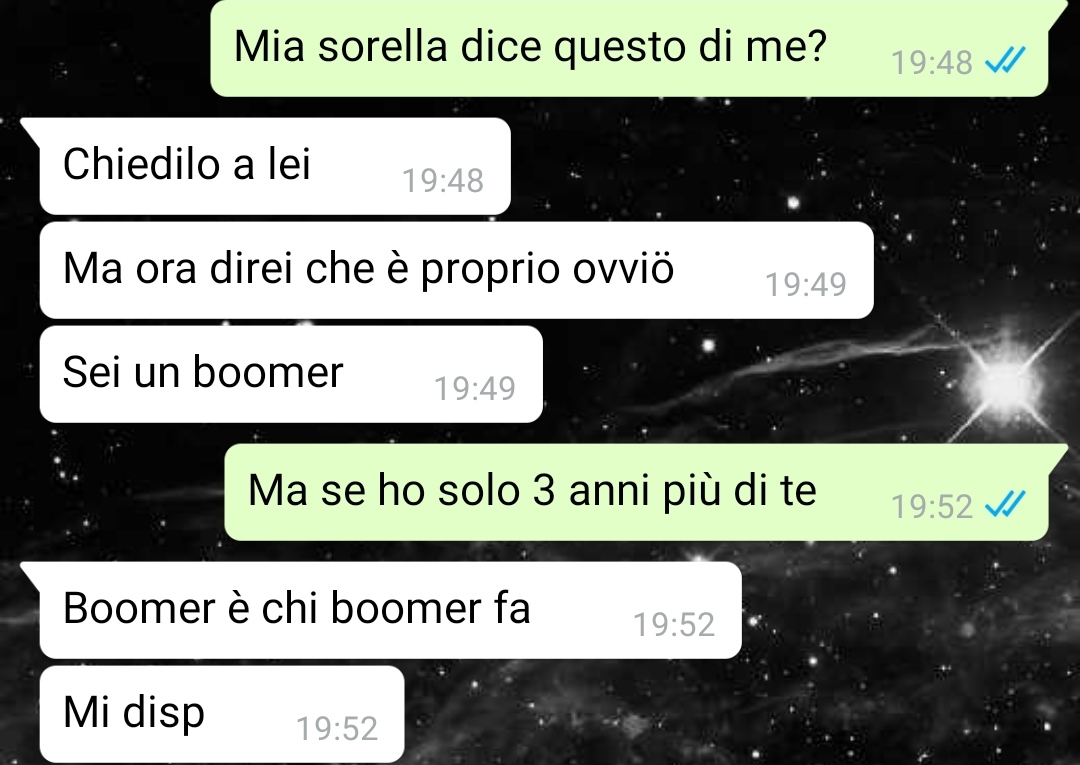Tap message 'Ma ora direi che è proprio ovviö'

coord(457,270)
